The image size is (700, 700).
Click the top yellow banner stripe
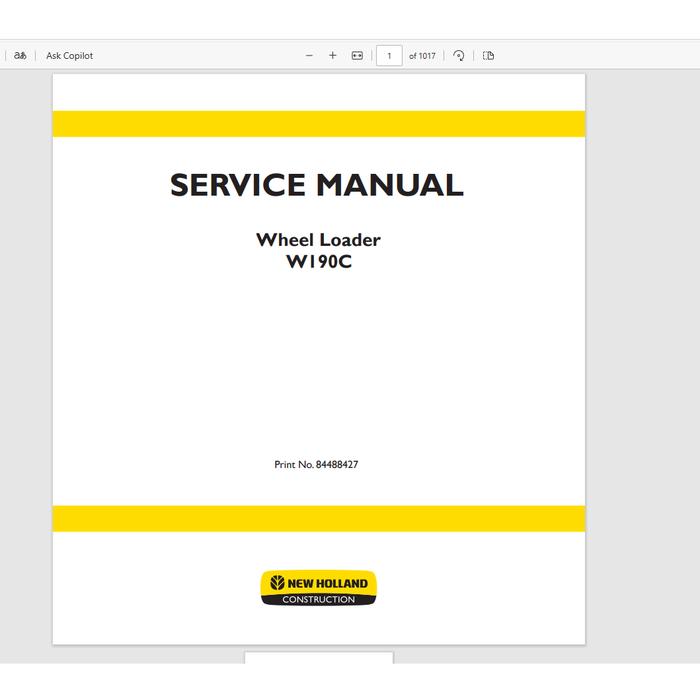tap(319, 124)
